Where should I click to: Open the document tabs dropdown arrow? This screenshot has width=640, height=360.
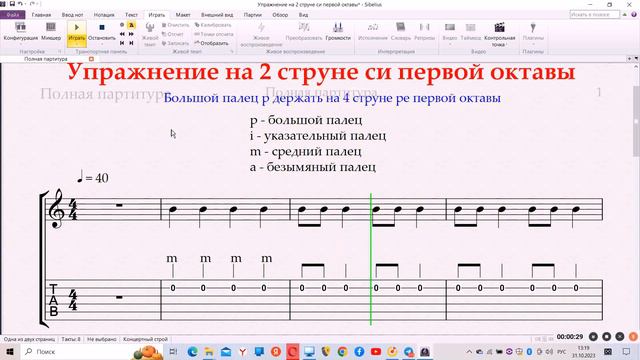(636, 59)
